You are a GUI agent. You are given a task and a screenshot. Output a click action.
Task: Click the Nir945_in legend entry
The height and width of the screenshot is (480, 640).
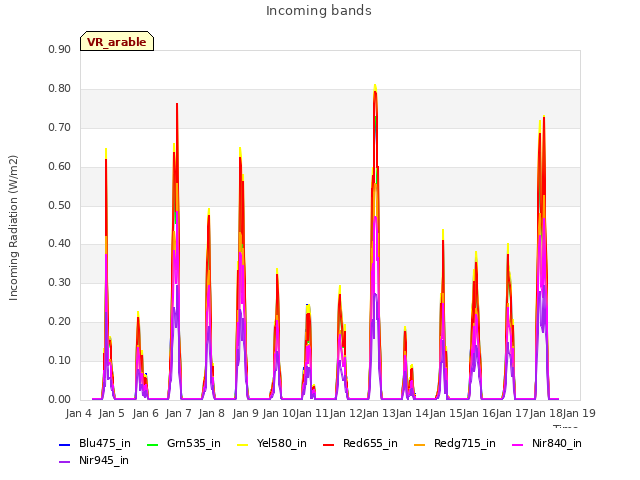(x=93, y=461)
